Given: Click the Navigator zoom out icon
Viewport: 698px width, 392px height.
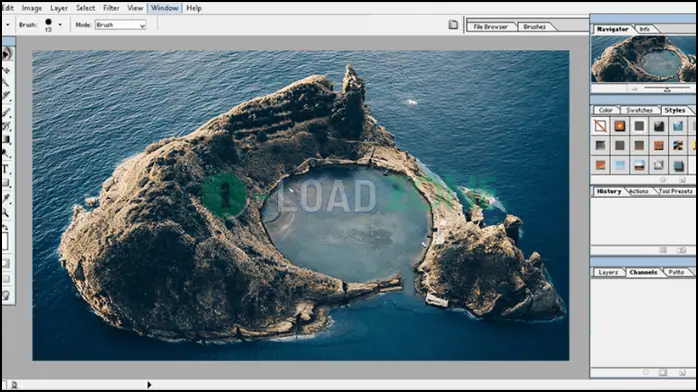Looking at the screenshot, I should point(634,89).
